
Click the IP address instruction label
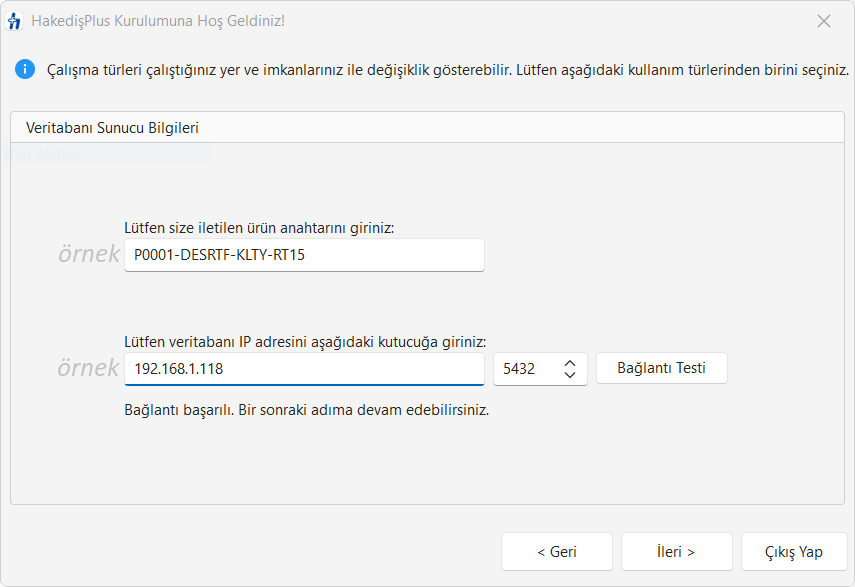click(305, 340)
